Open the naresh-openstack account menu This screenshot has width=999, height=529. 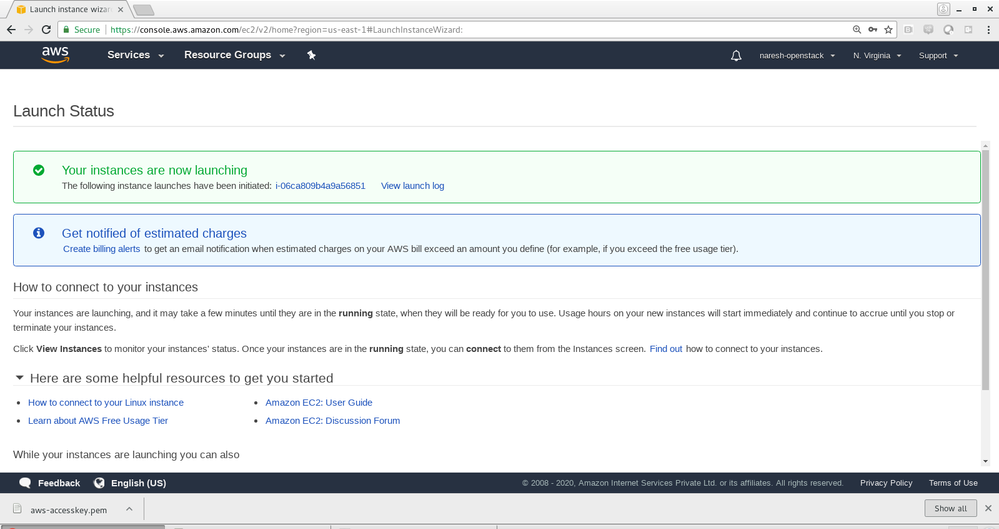pyautogui.click(x=795, y=56)
